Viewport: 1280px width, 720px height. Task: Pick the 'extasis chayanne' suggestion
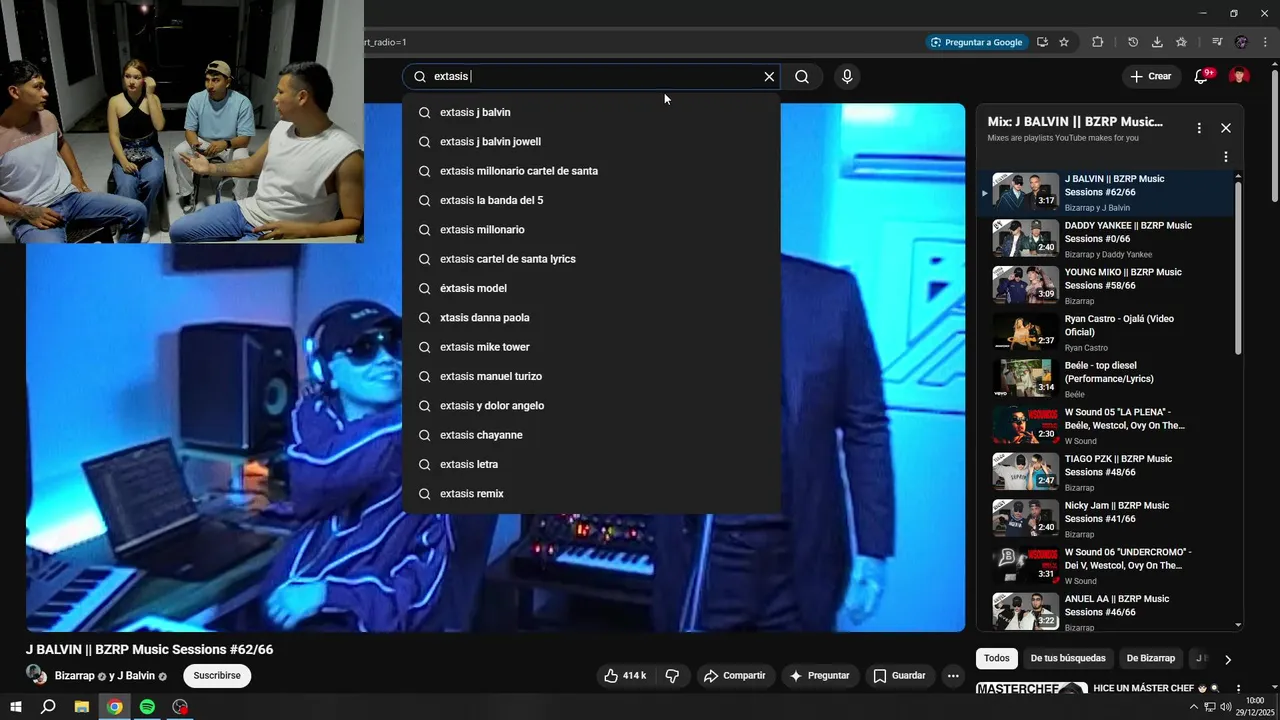pos(591,435)
